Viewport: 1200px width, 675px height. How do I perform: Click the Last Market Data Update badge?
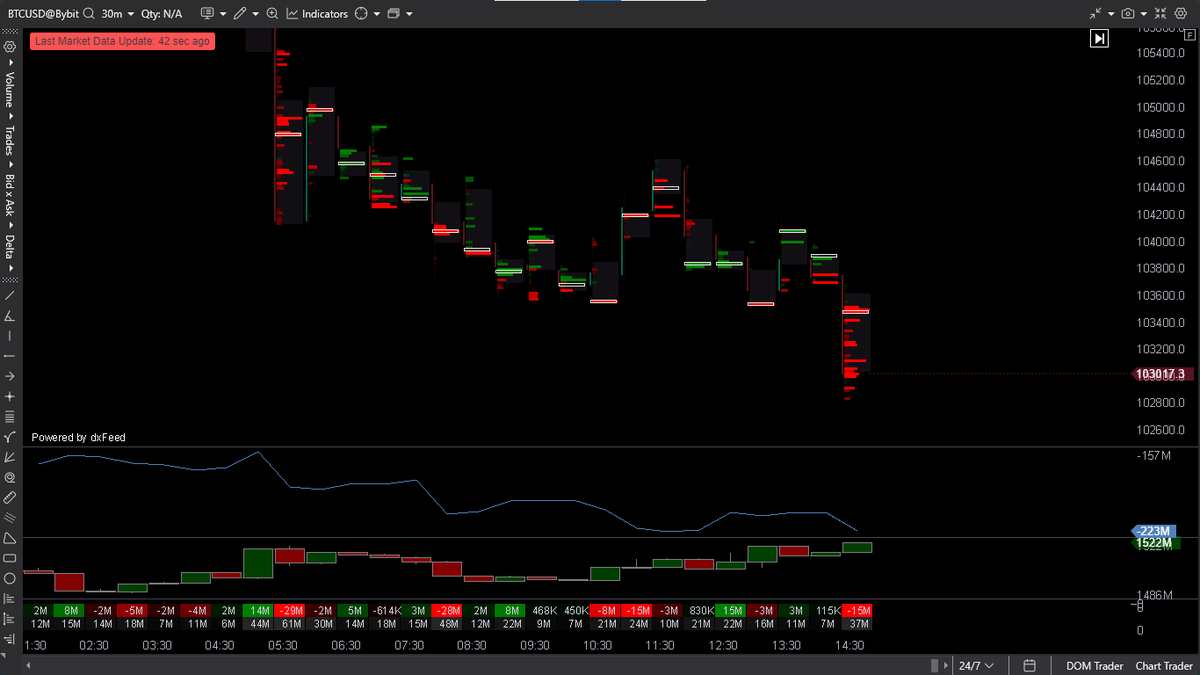click(121, 42)
